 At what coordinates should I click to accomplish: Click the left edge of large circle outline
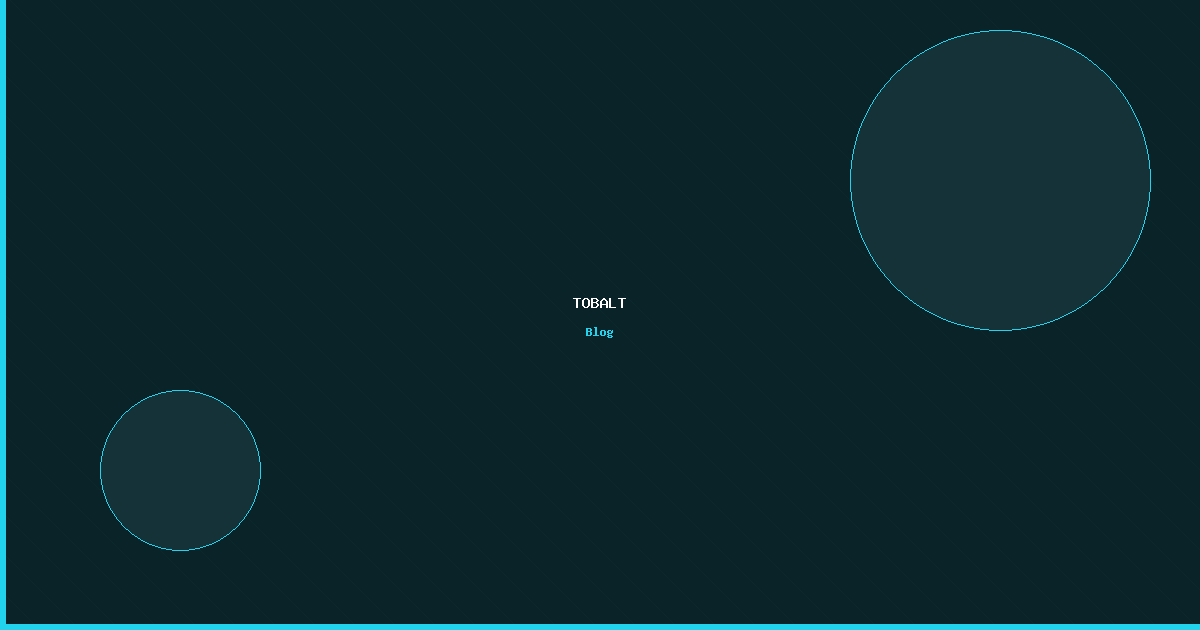tap(850, 180)
